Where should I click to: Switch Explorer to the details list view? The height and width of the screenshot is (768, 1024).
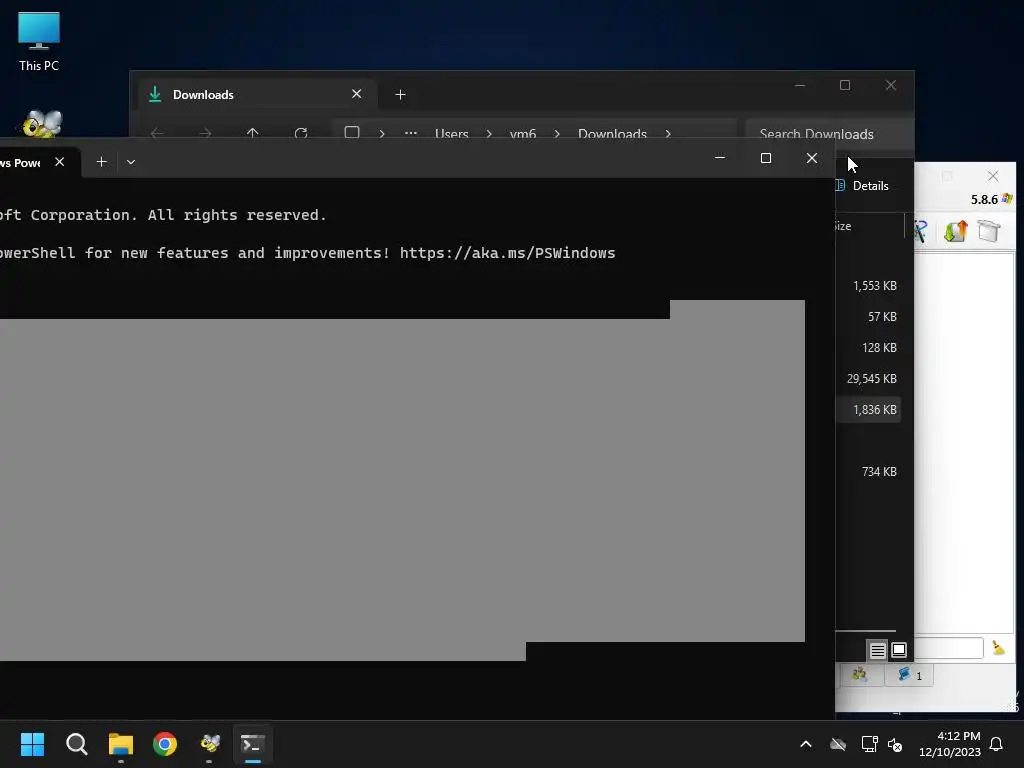877,650
